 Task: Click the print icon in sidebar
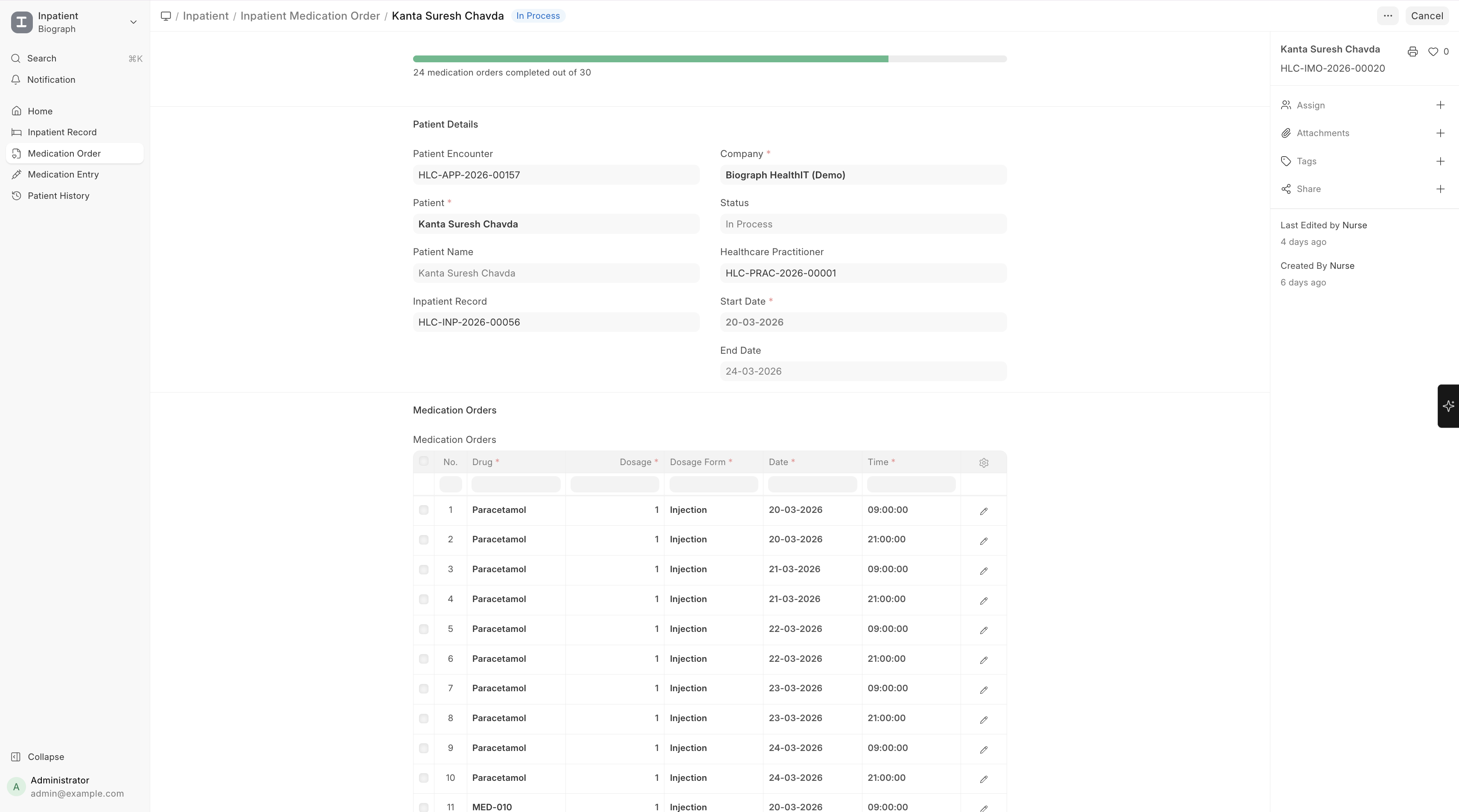[x=1412, y=52]
